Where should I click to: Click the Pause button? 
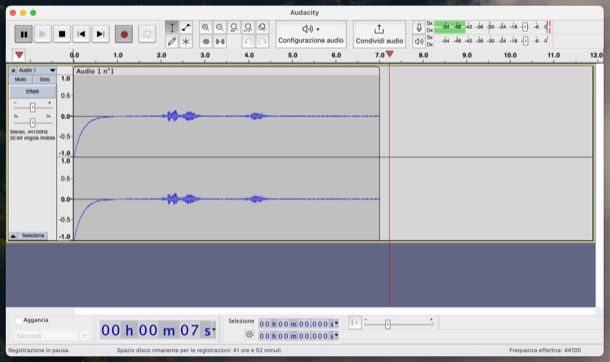23,34
